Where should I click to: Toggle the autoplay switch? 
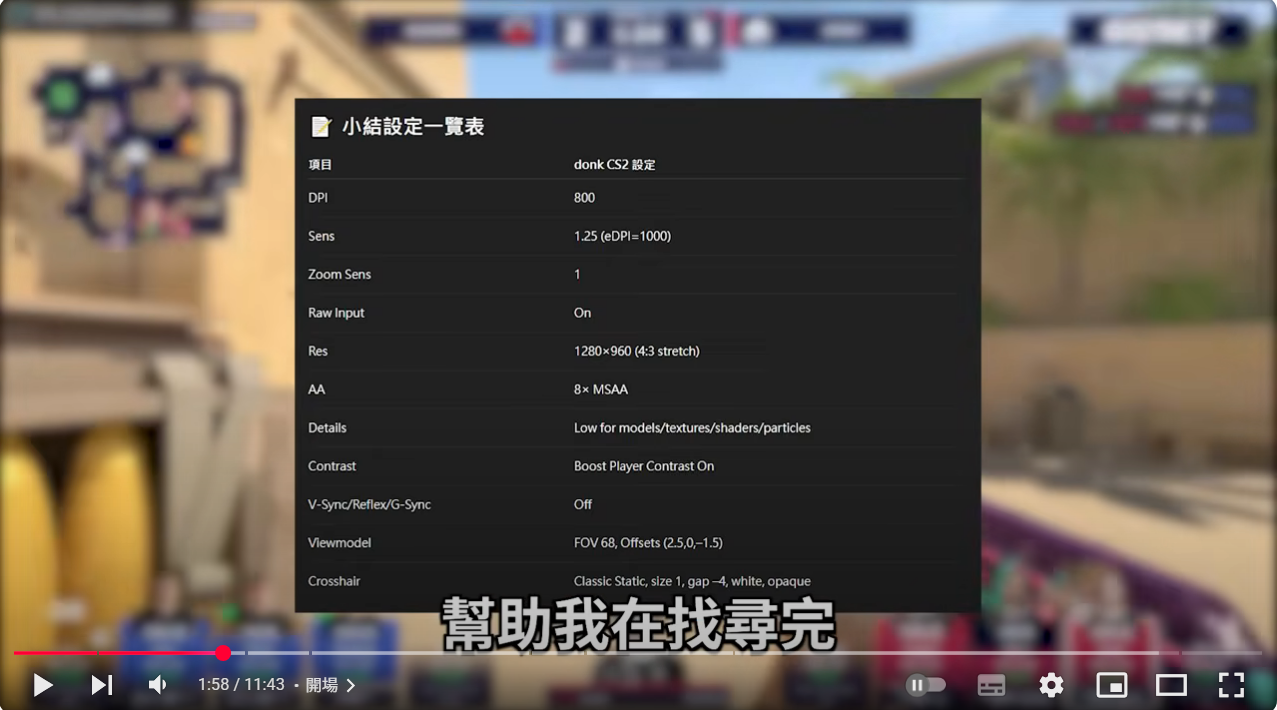click(x=926, y=685)
